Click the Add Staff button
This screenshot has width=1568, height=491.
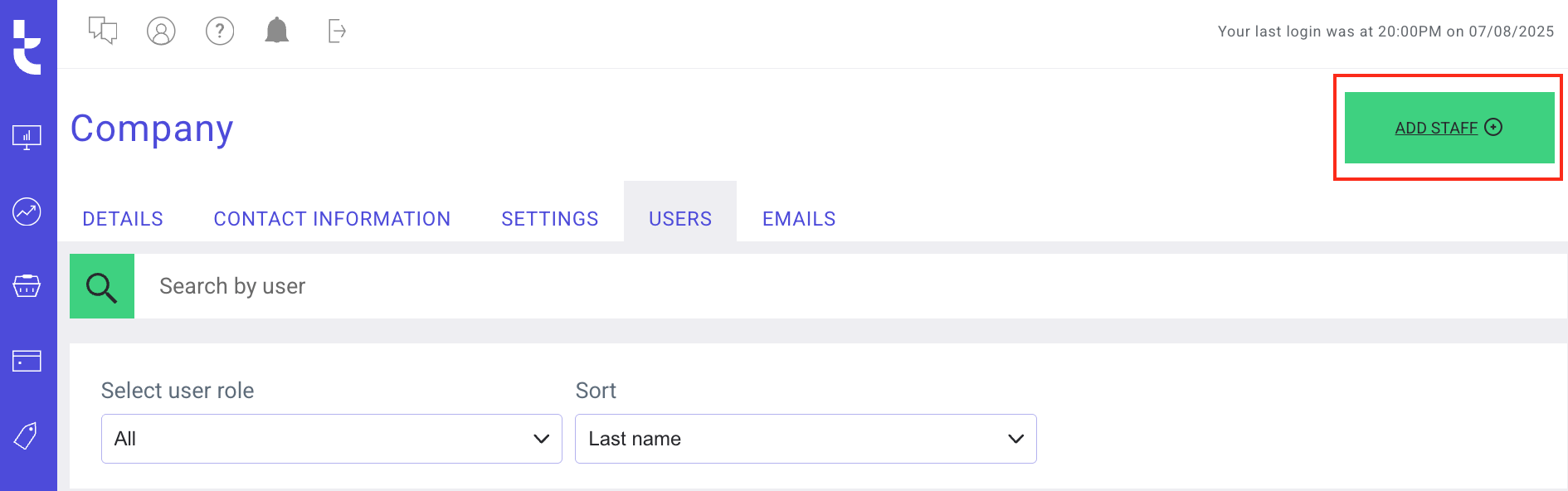pos(1449,128)
